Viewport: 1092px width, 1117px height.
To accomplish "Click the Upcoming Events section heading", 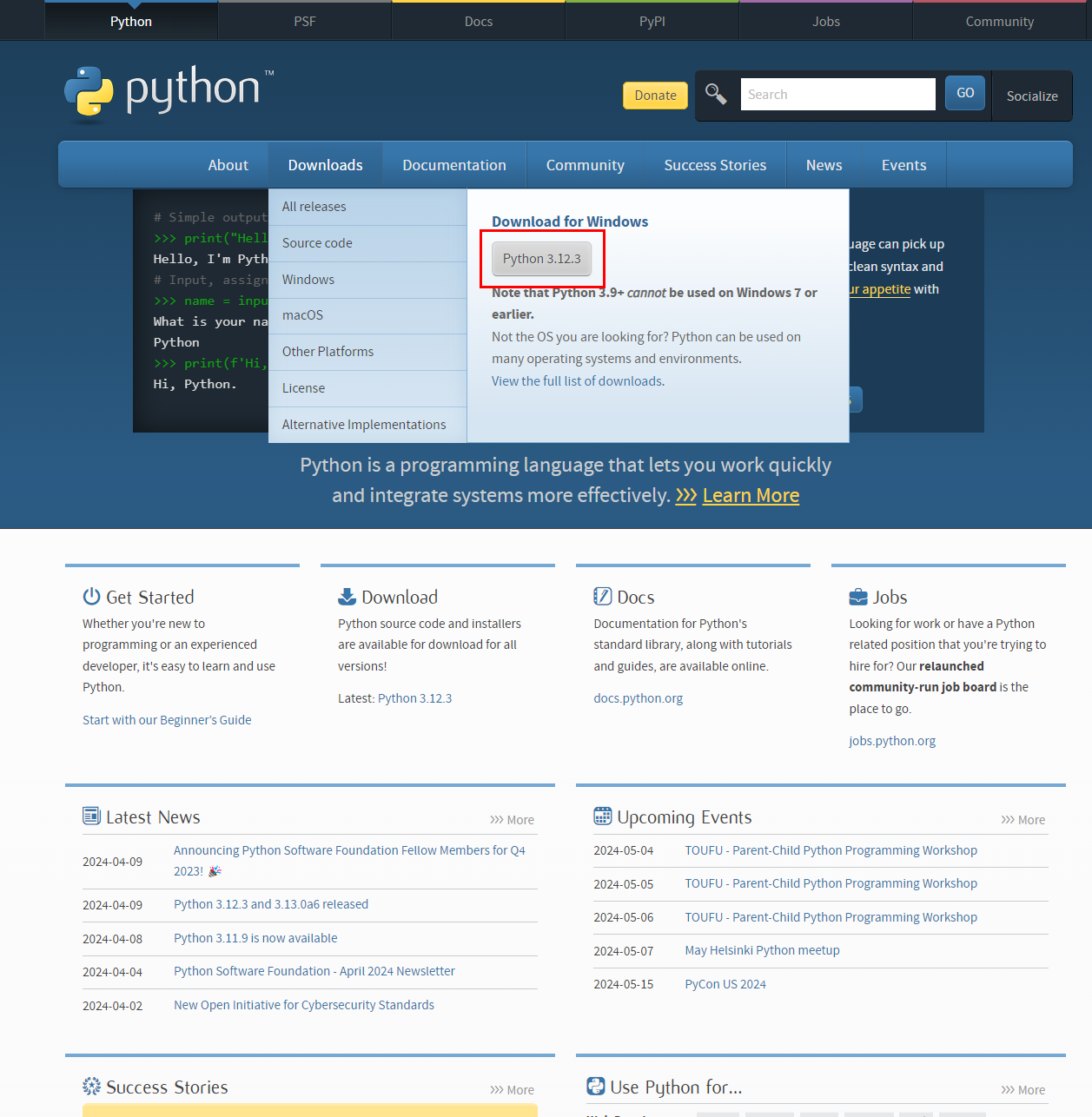I will coord(685,817).
